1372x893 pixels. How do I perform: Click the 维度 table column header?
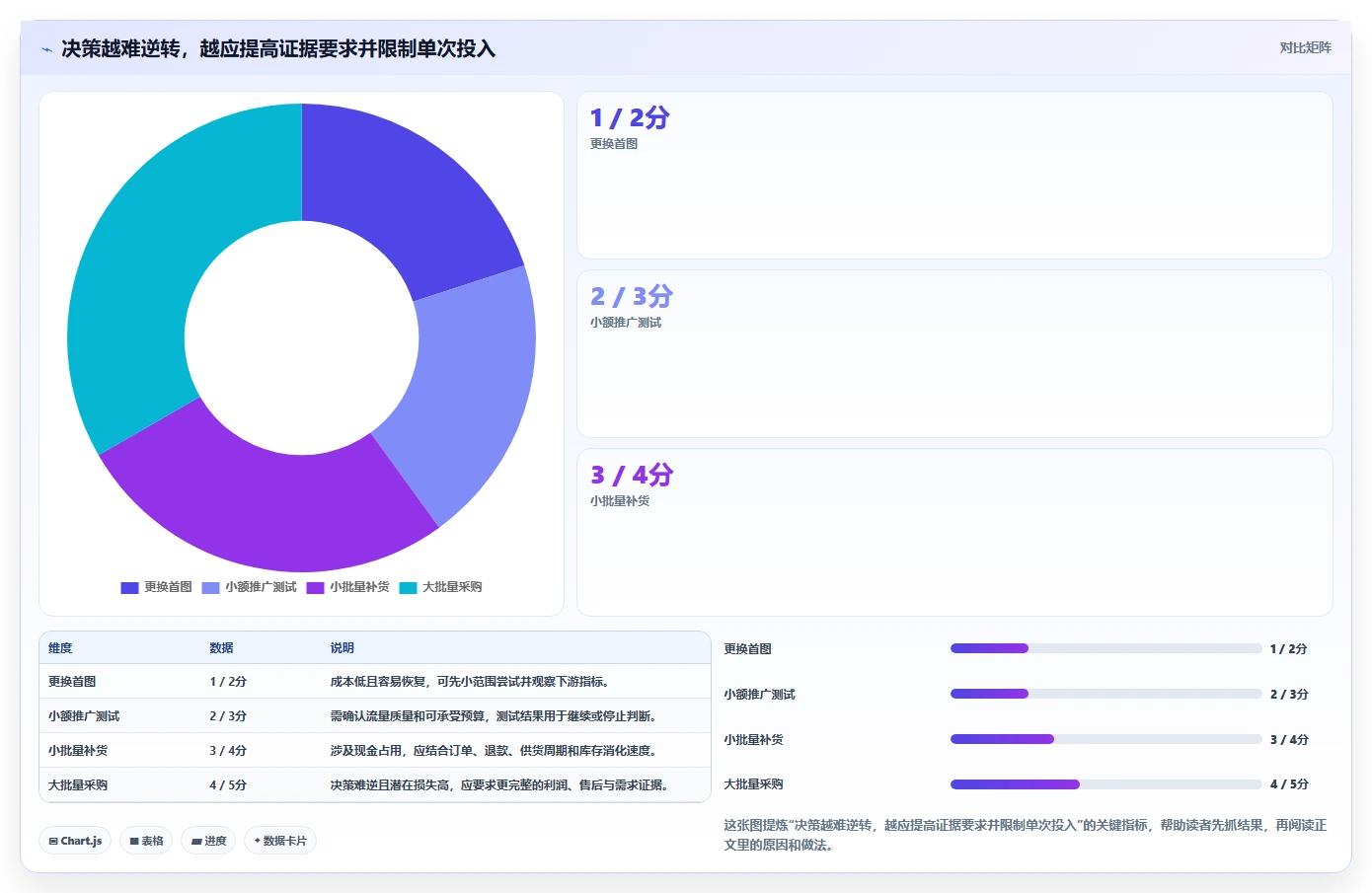click(60, 648)
